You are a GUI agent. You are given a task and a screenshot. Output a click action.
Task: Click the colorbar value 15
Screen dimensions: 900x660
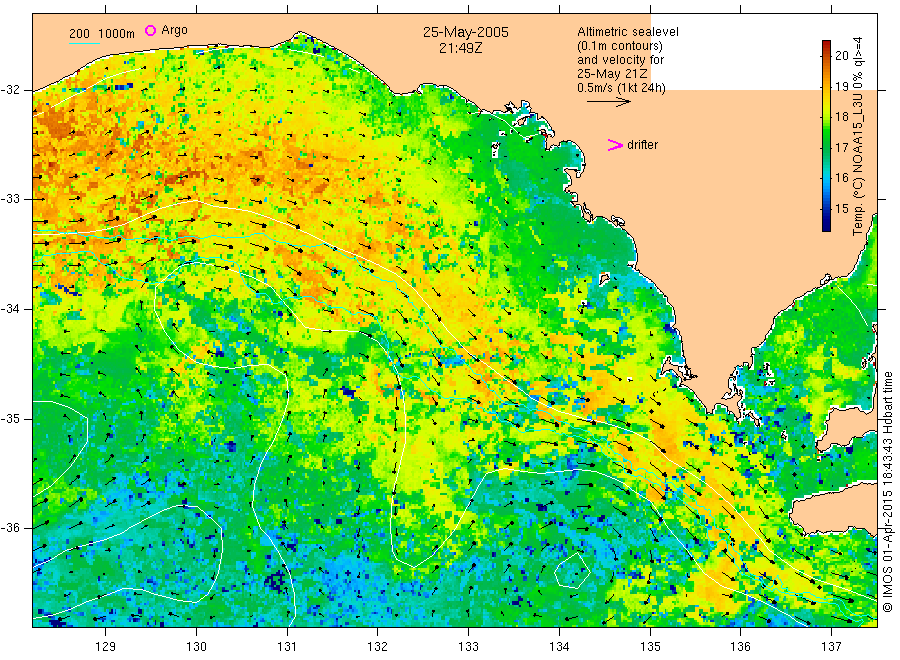841,208
